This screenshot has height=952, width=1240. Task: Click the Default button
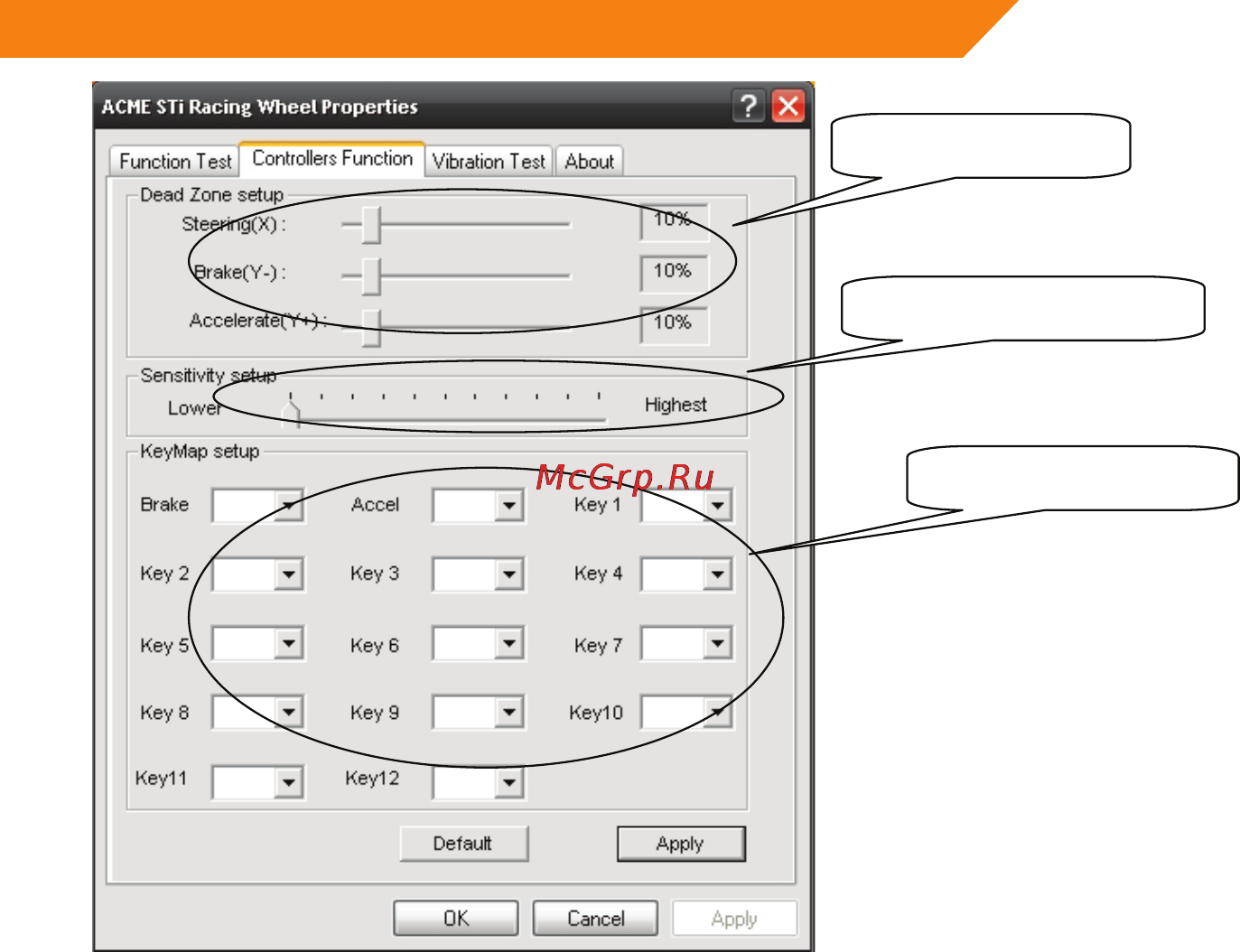click(463, 844)
